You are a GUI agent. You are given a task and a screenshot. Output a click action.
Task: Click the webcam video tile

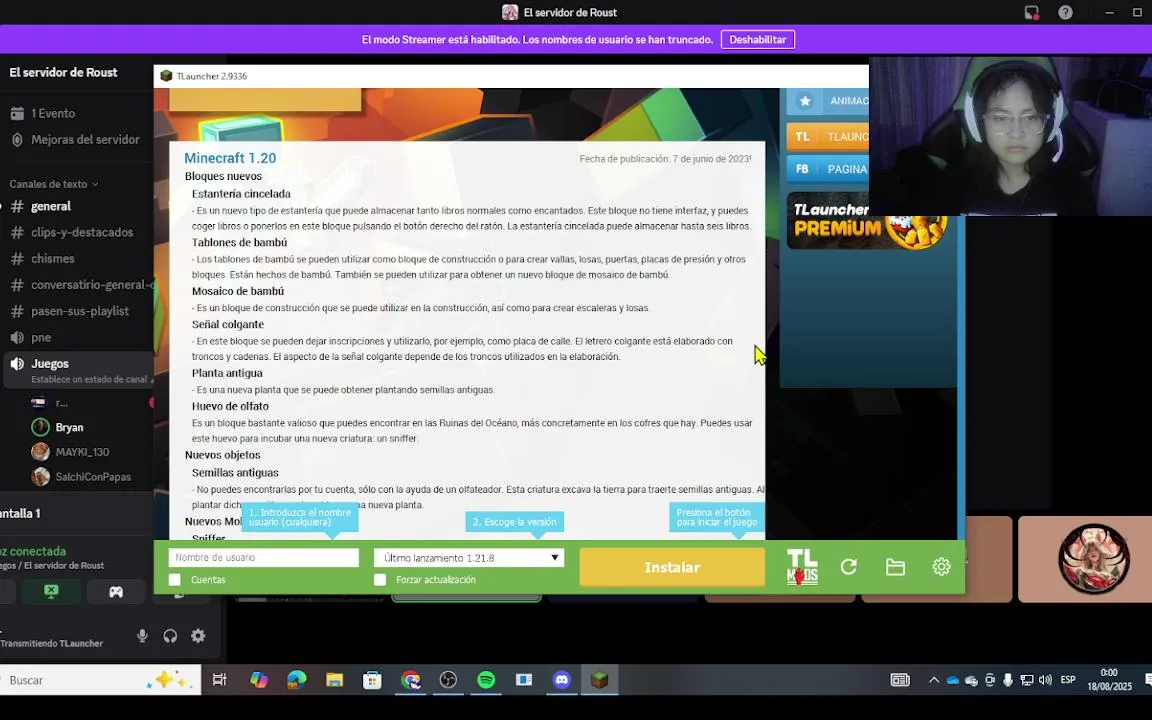pos(1010,136)
